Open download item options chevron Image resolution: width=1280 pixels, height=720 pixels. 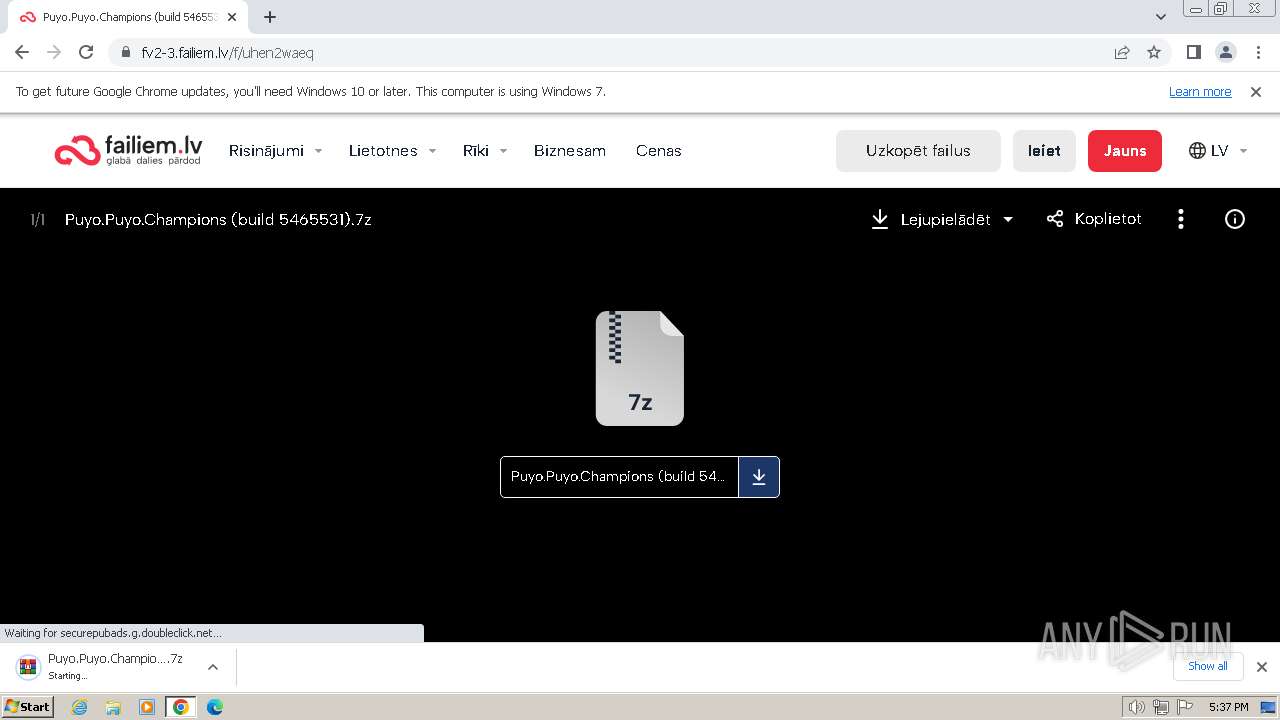click(x=212, y=667)
